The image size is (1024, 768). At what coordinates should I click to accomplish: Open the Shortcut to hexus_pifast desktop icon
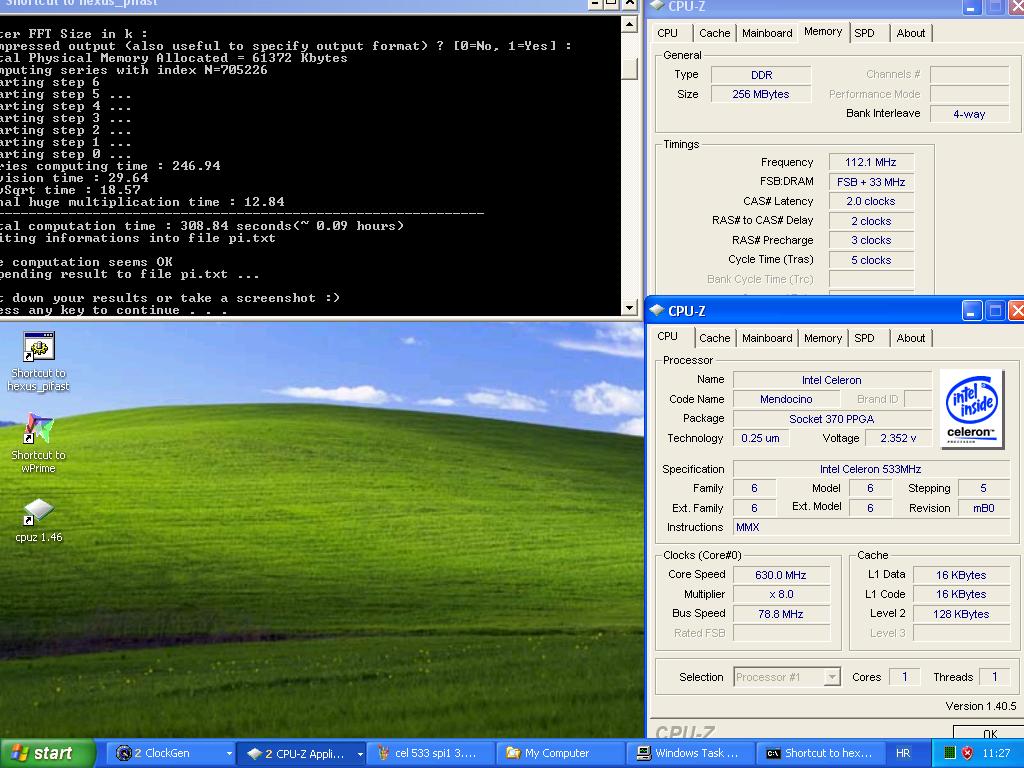pyautogui.click(x=39, y=360)
